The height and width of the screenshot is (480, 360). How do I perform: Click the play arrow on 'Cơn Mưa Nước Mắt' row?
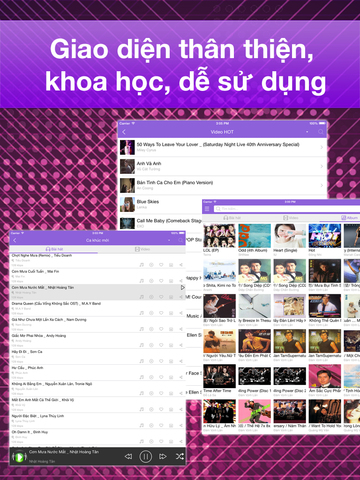tap(182, 287)
